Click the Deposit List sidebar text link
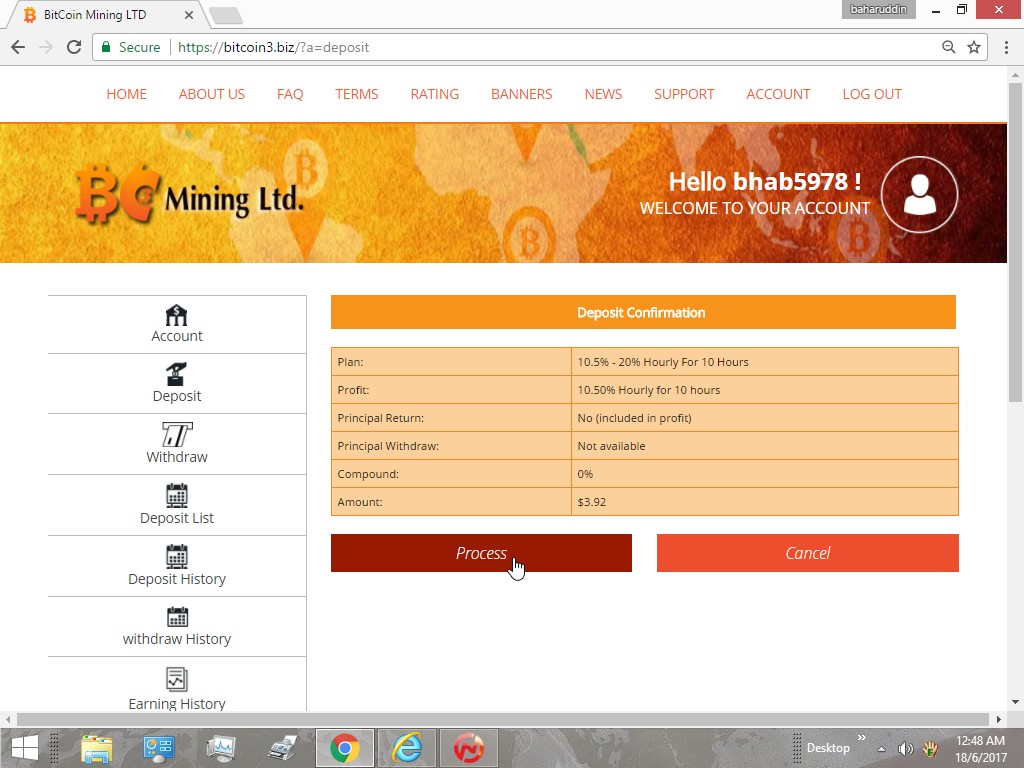This screenshot has height=768, width=1024. point(177,518)
